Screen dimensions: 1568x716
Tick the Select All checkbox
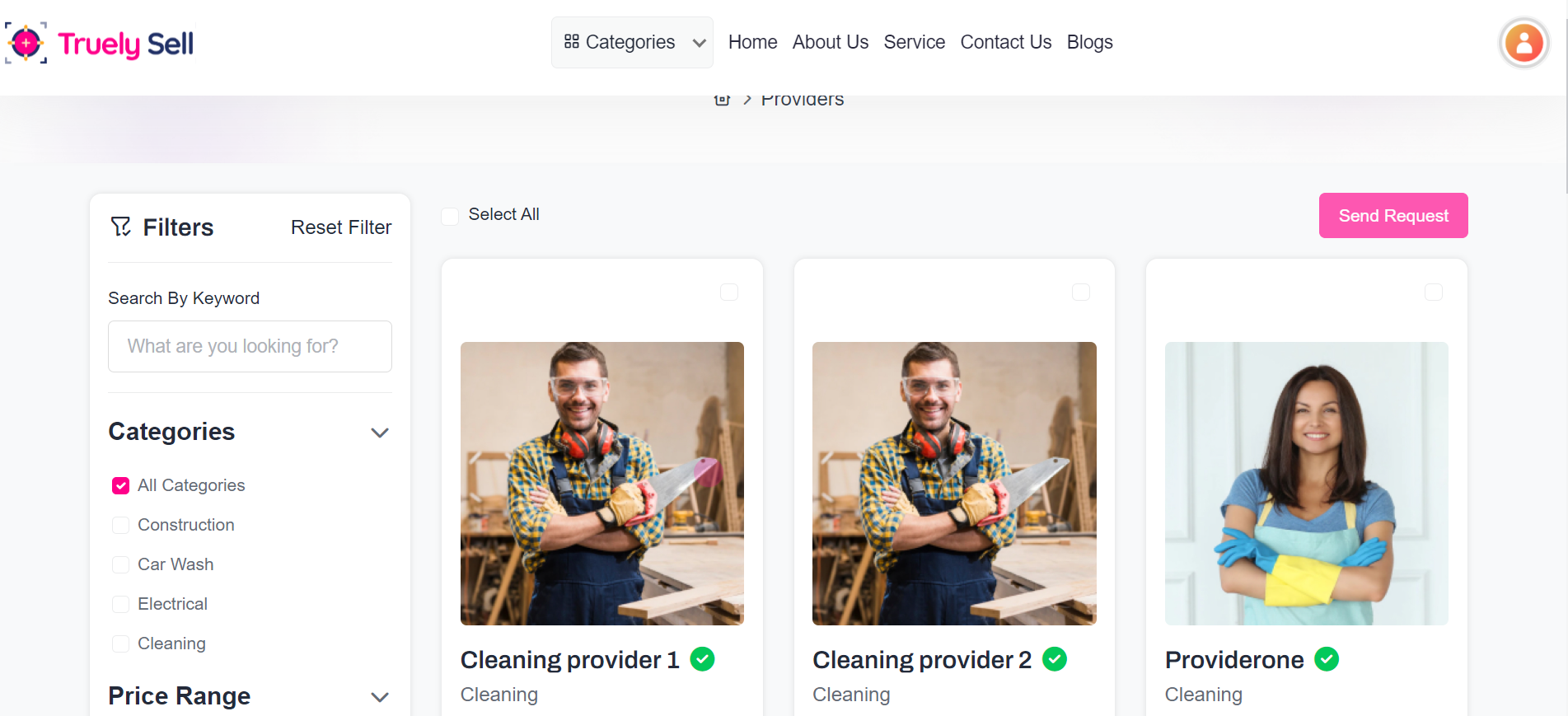click(x=450, y=216)
